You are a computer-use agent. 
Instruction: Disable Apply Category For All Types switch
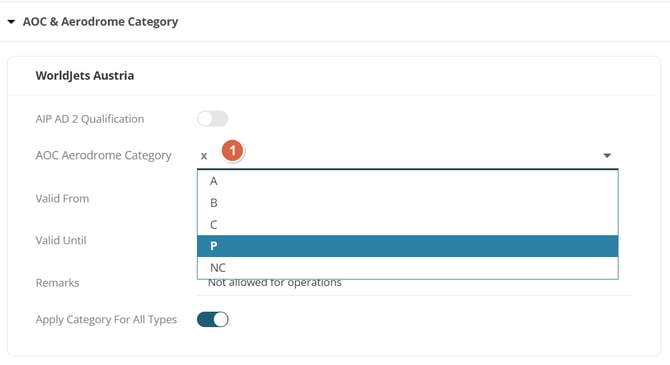click(212, 319)
